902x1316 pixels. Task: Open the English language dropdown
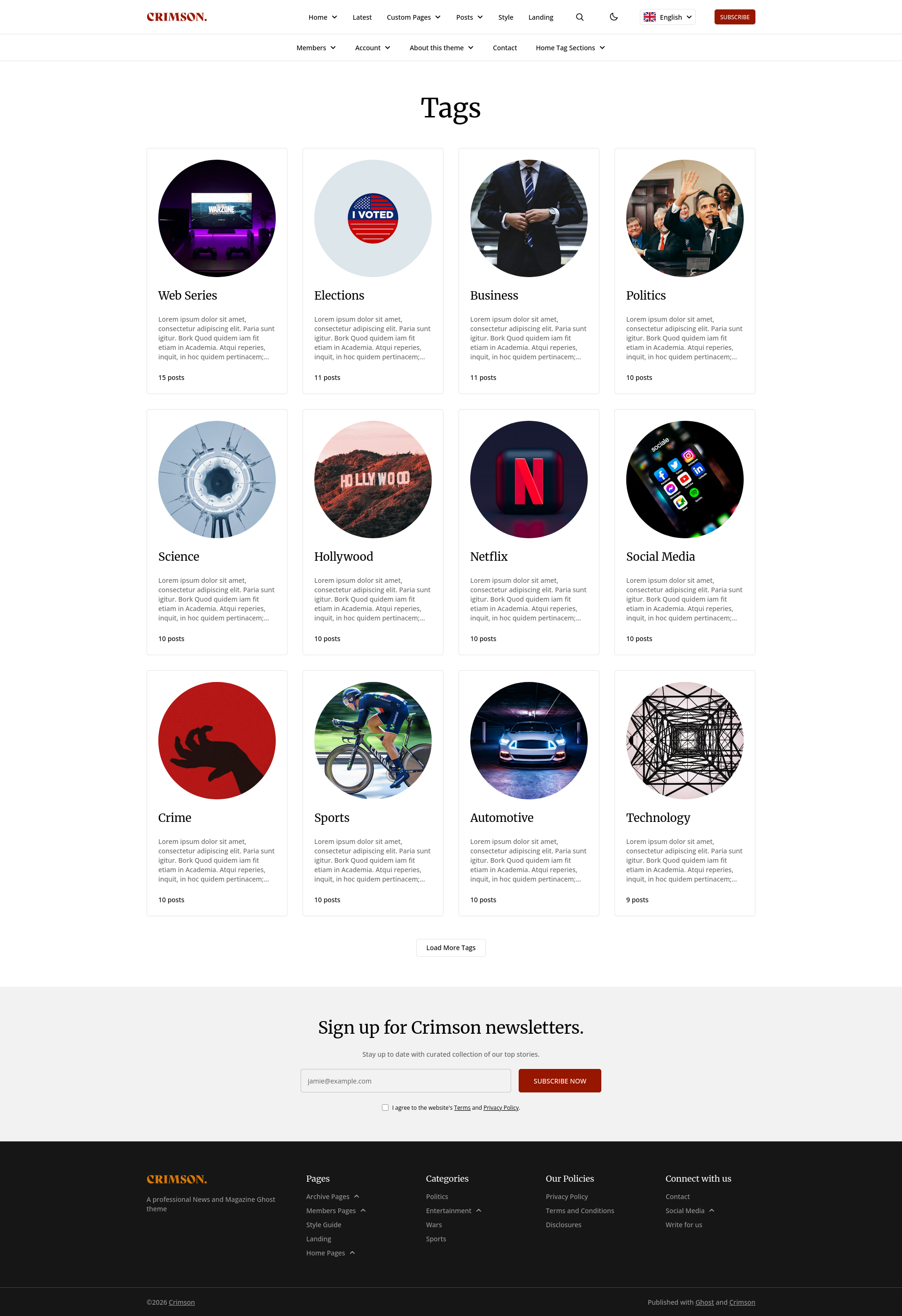click(668, 17)
